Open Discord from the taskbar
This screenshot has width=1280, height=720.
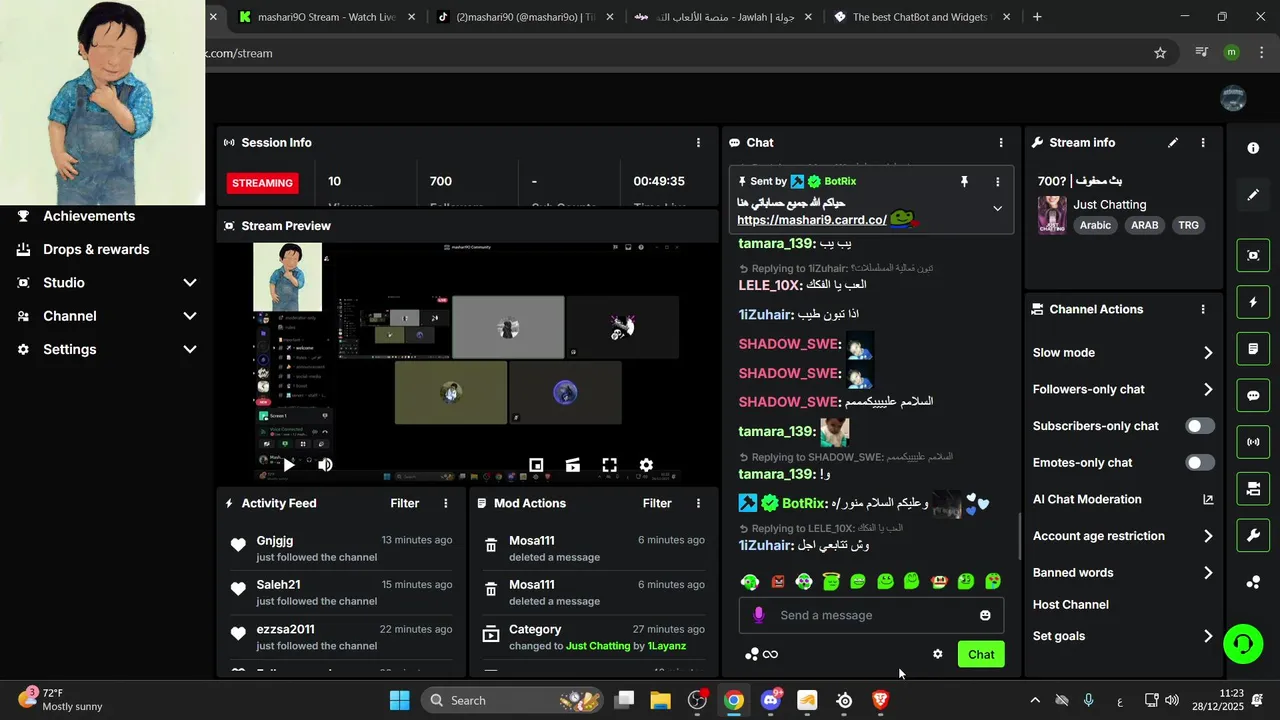pyautogui.click(x=771, y=700)
